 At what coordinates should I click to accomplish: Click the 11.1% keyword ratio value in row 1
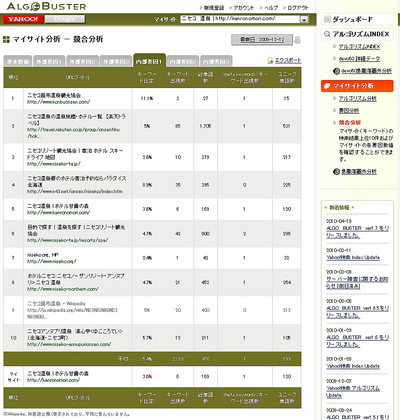click(x=147, y=99)
